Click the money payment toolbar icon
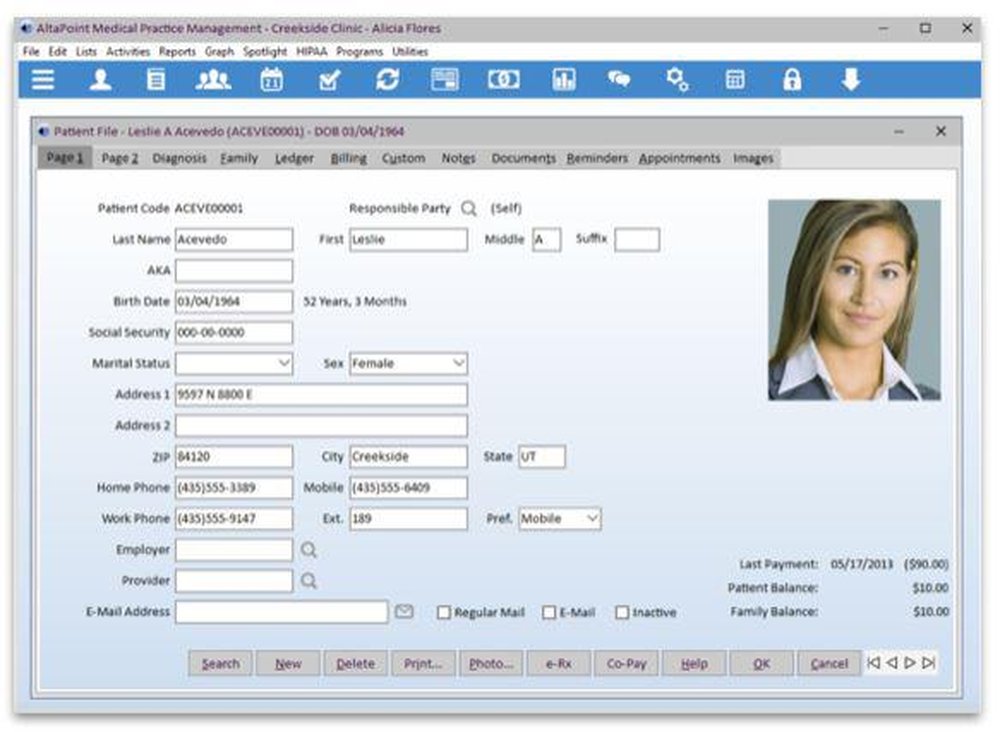This screenshot has width=1000, height=732. [503, 80]
